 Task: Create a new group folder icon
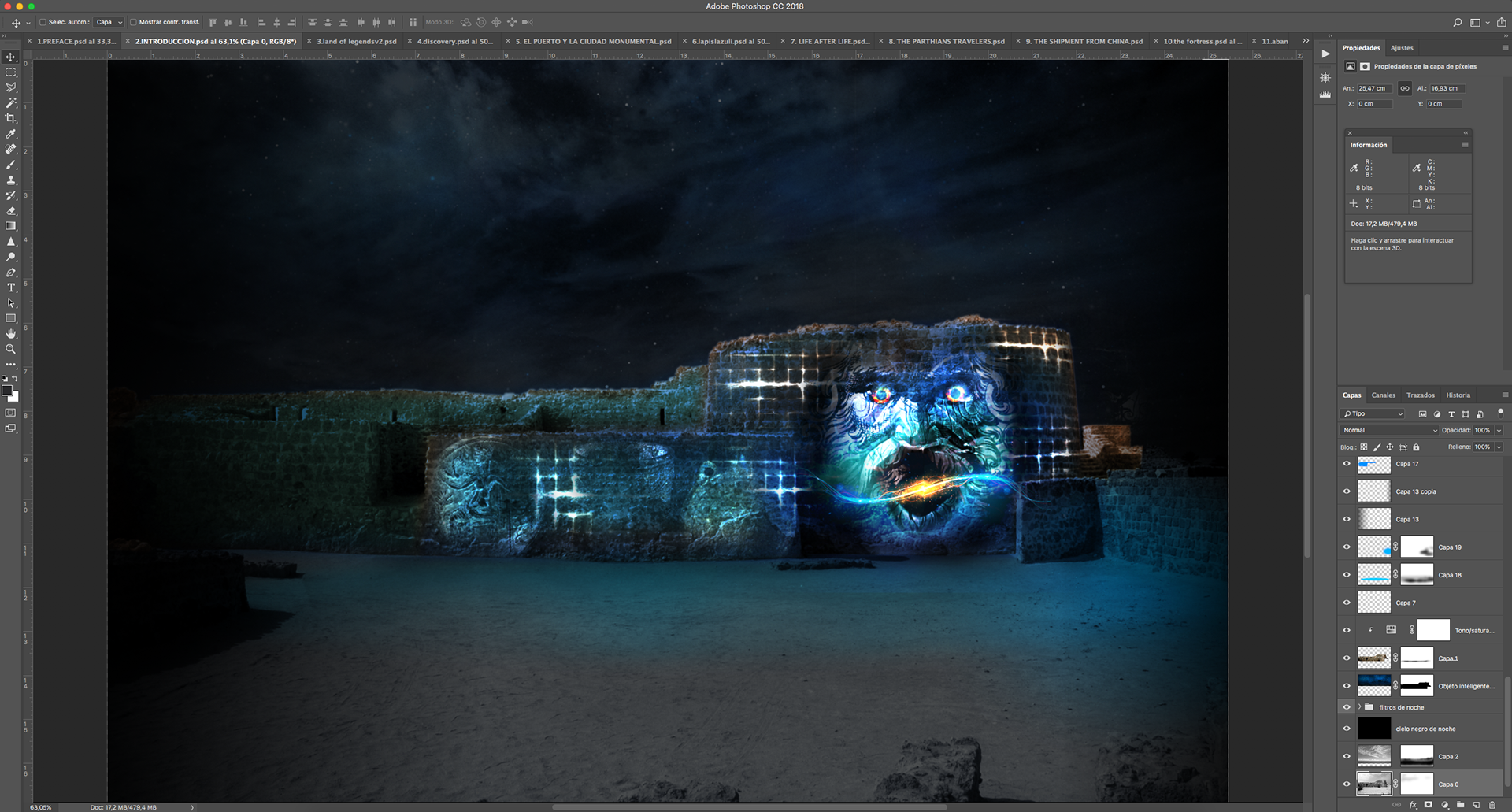[1460, 805]
